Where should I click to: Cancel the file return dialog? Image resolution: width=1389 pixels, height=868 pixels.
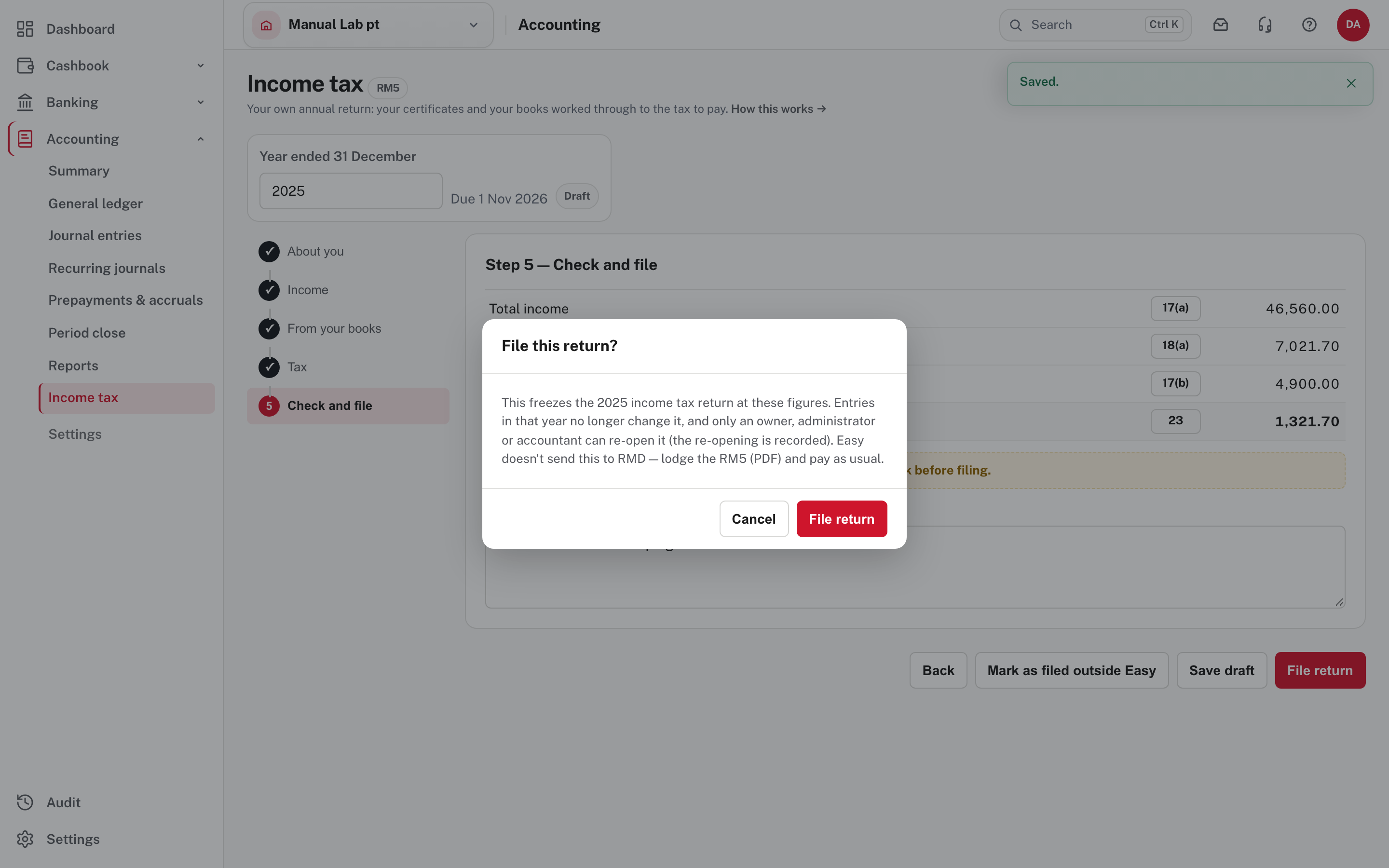(x=754, y=519)
